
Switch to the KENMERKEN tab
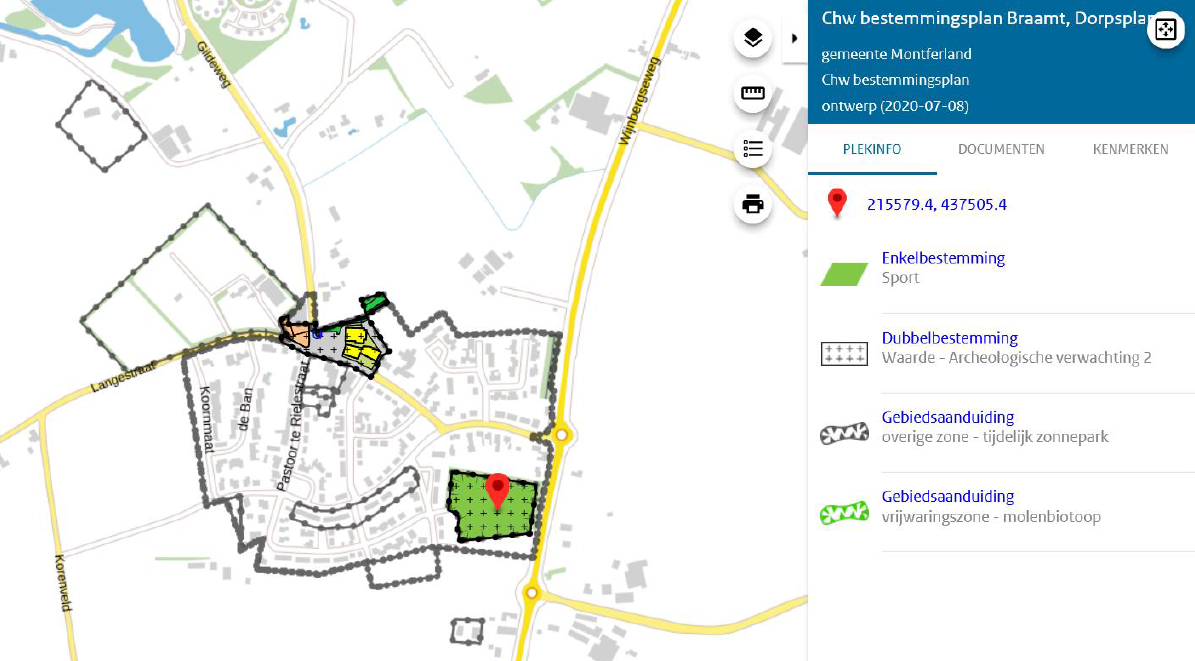click(x=1130, y=149)
